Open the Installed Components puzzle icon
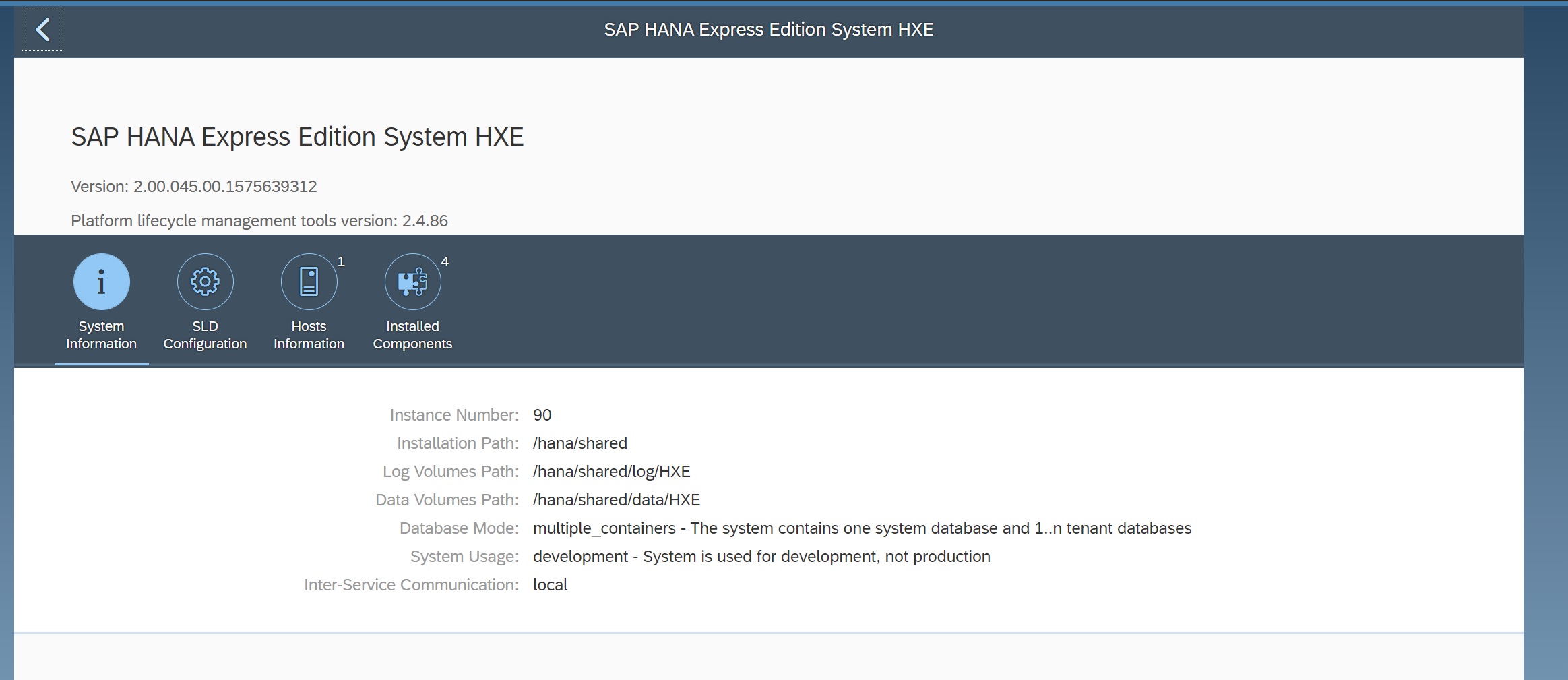Image resolution: width=1568 pixels, height=680 pixels. pyautogui.click(x=412, y=282)
